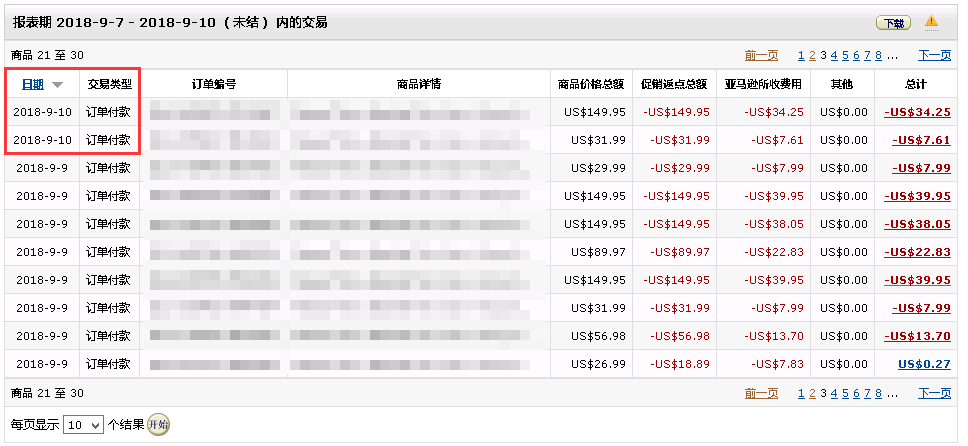Open page 5 in the top pagination

point(845,56)
